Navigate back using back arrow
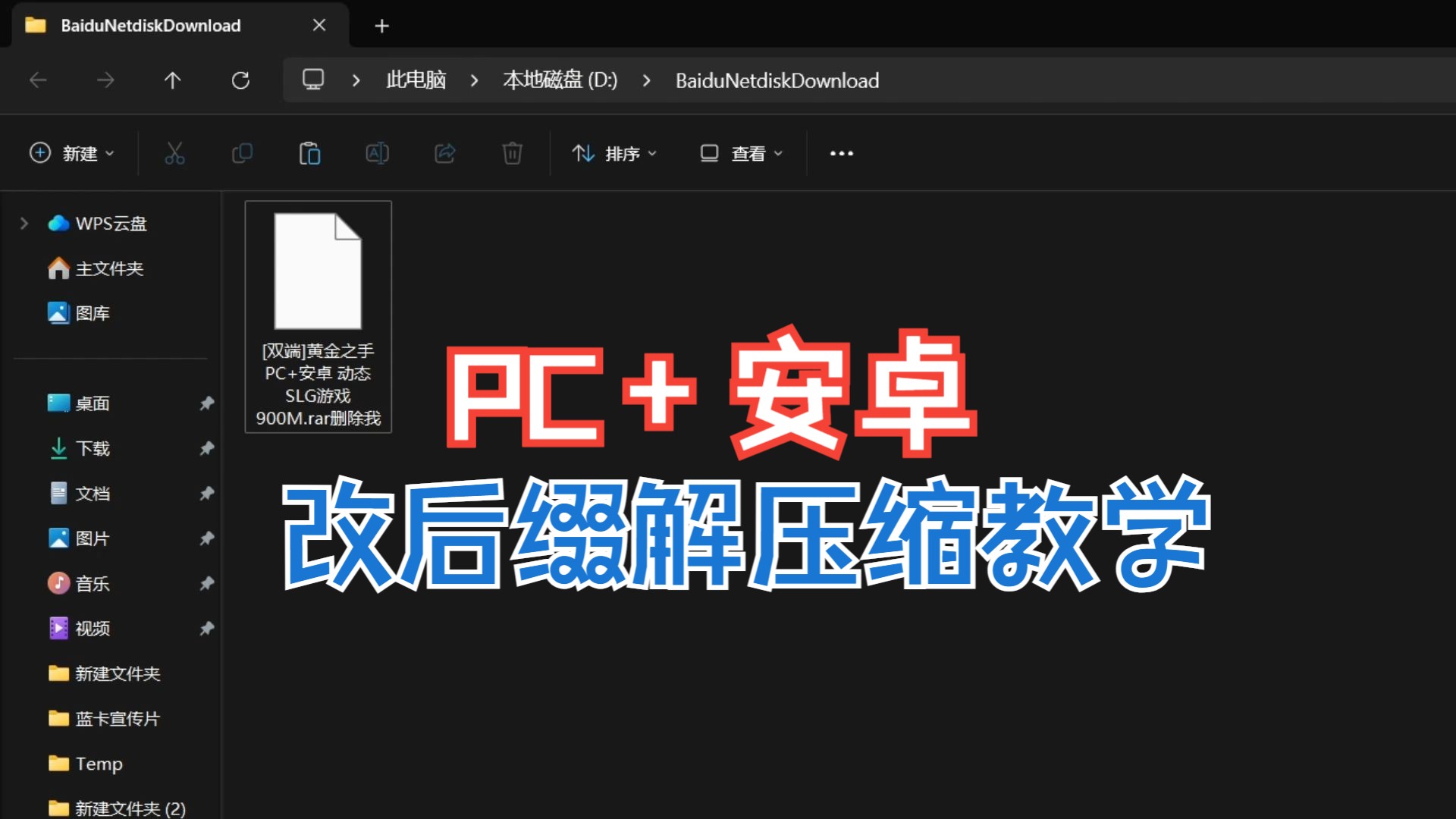The image size is (1456, 819). pos(35,81)
